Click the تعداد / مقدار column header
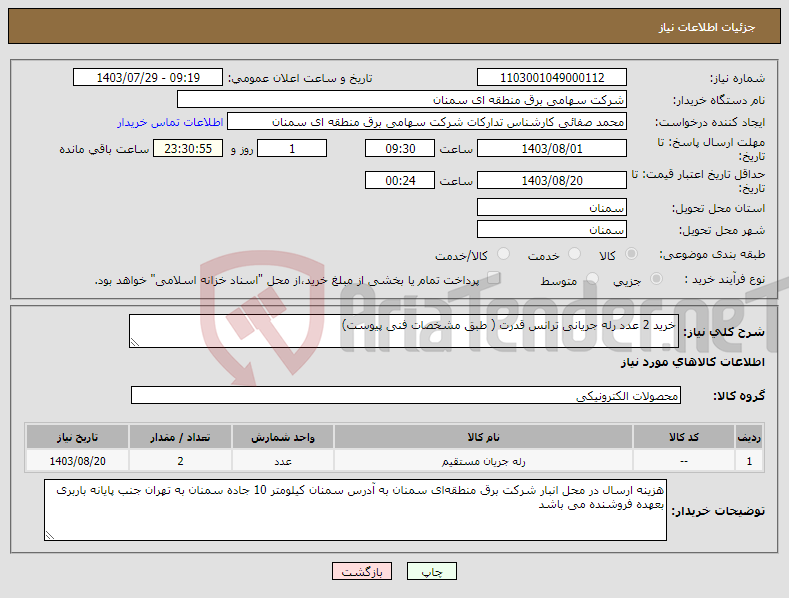789x598 pixels. pyautogui.click(x=180, y=437)
